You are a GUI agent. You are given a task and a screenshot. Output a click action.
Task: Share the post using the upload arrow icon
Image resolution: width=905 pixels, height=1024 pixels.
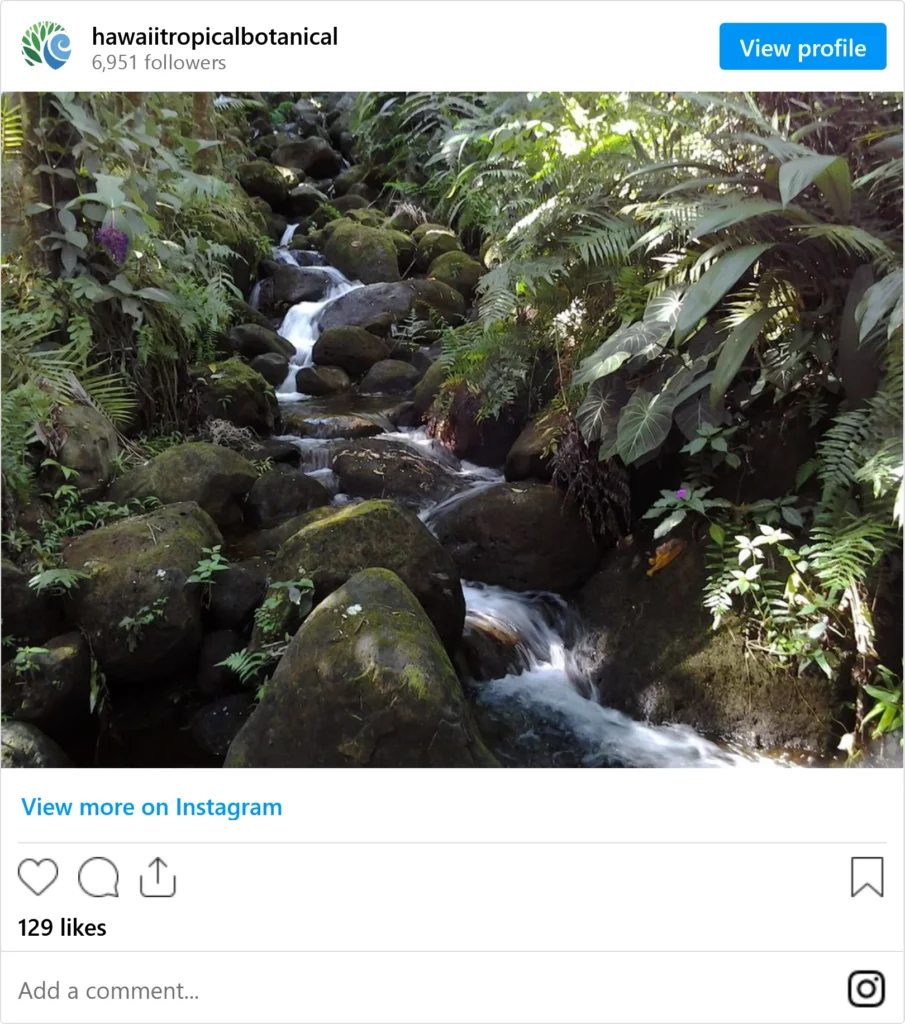[158, 876]
